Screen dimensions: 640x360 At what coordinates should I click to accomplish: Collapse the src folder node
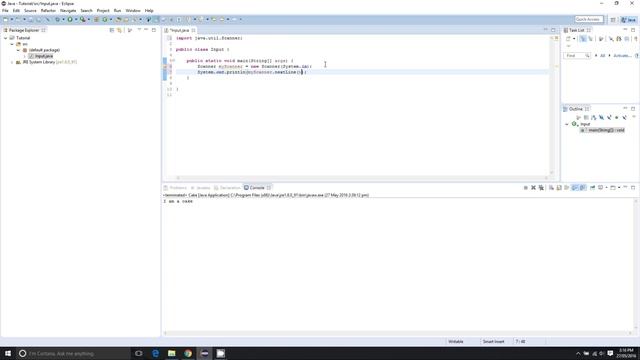12,44
